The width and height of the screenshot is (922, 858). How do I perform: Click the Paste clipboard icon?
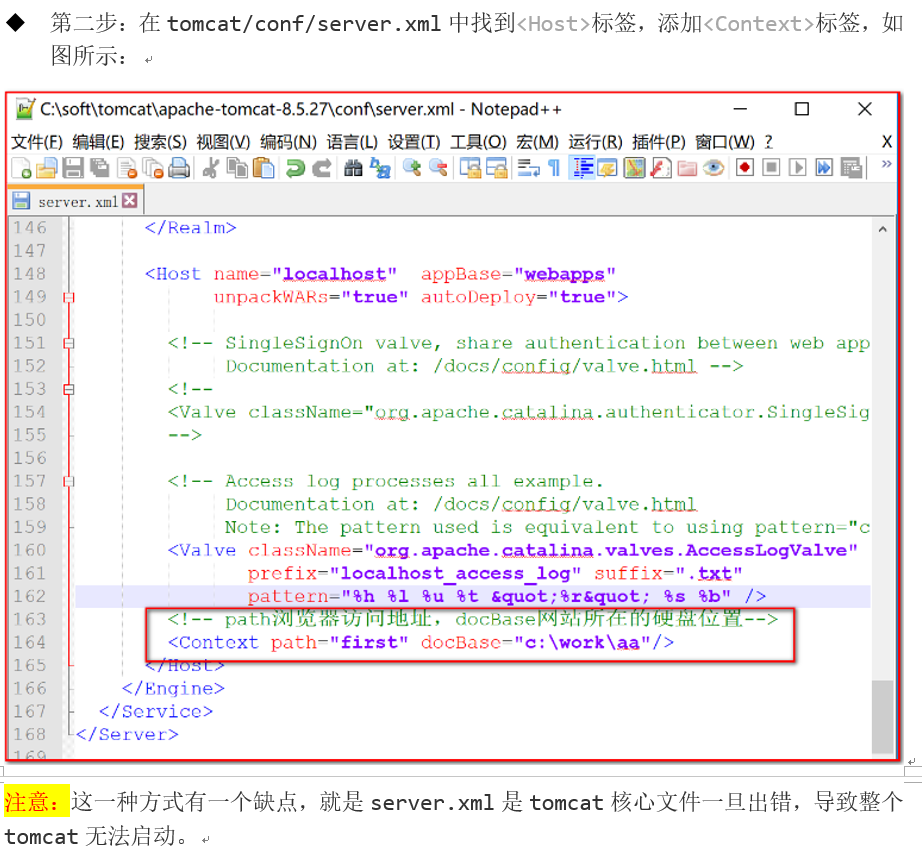[263, 168]
